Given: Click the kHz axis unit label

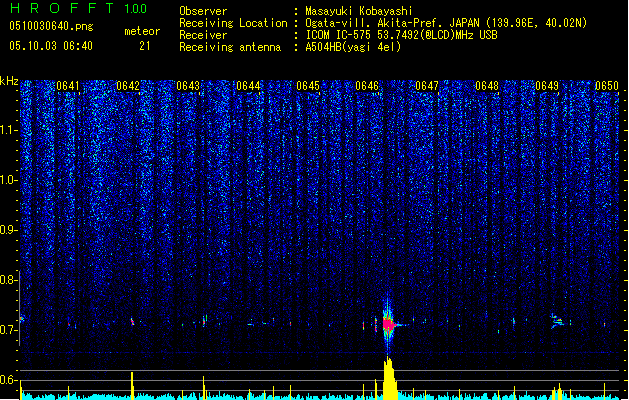Looking at the screenshot, I should tap(9, 81).
